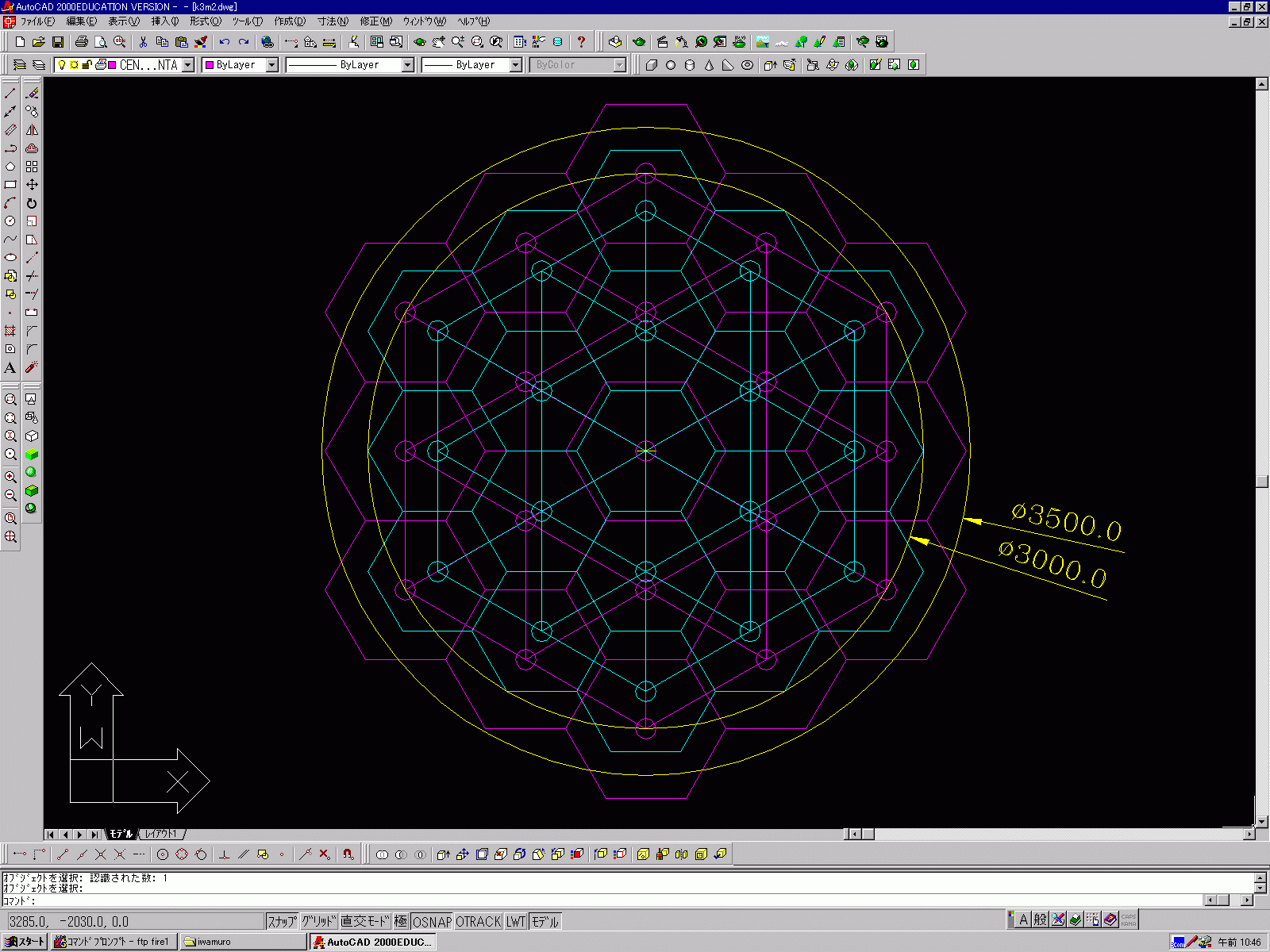Image resolution: width=1270 pixels, height=952 pixels.
Task: Switch to the モデル tab
Action: click(x=121, y=834)
